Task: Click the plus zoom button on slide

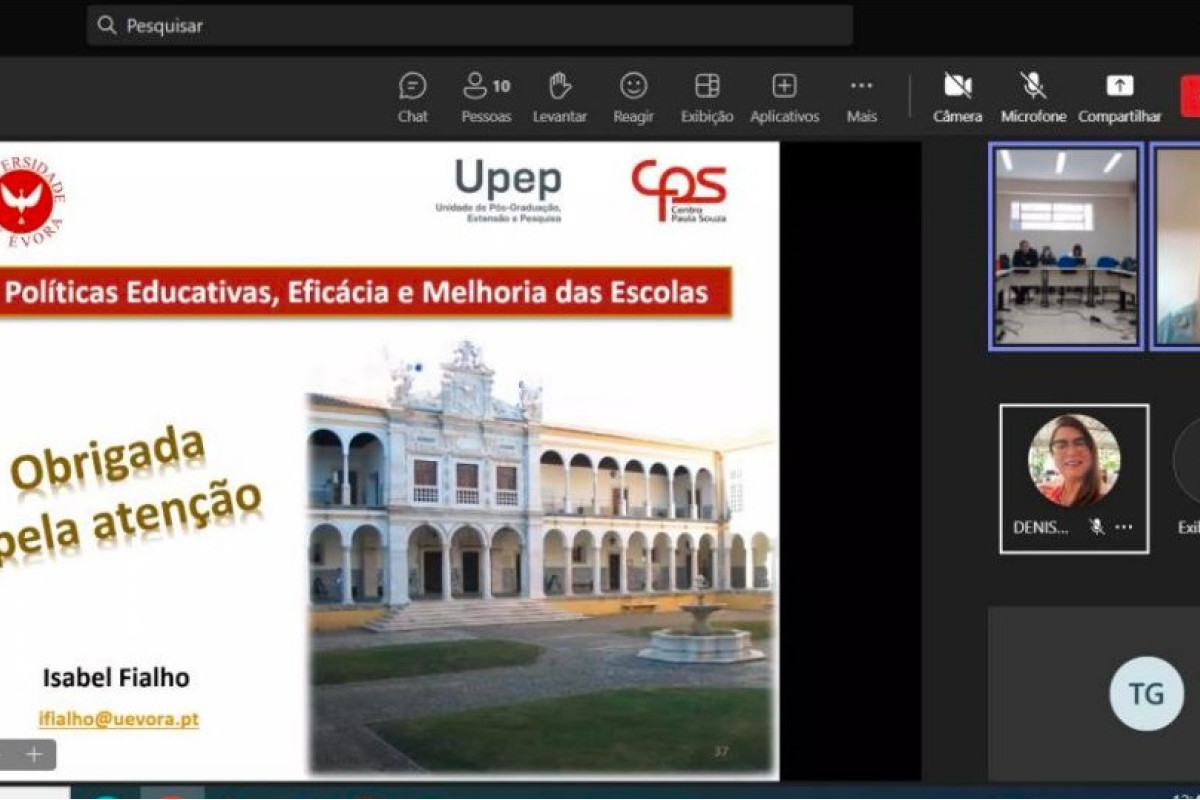Action: point(34,754)
